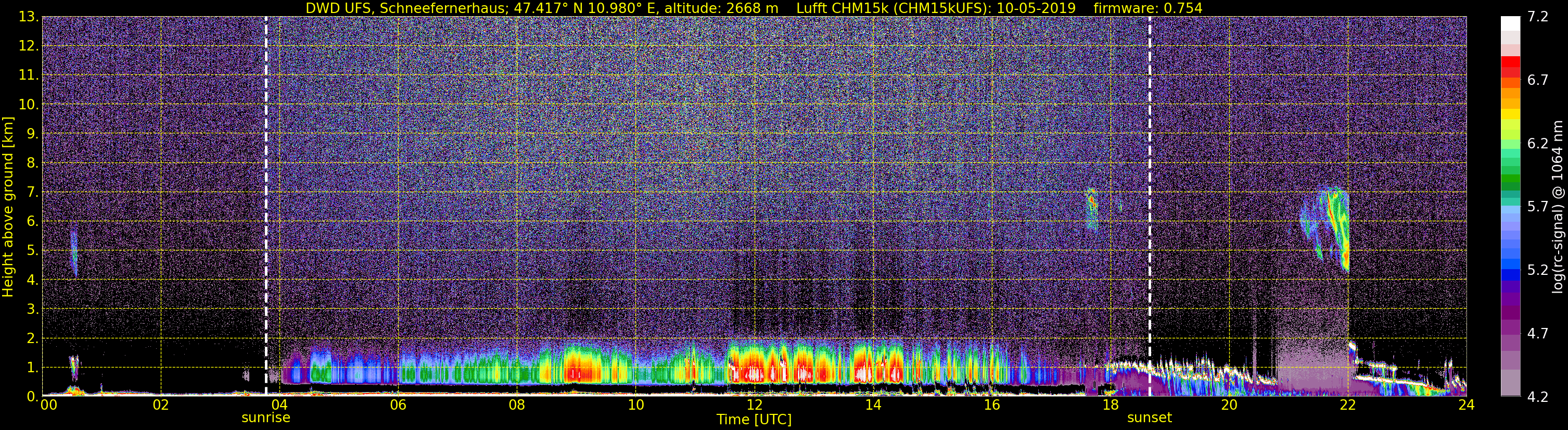Click the '4.7' colorbar value
1568x430 pixels.
pos(1538,333)
